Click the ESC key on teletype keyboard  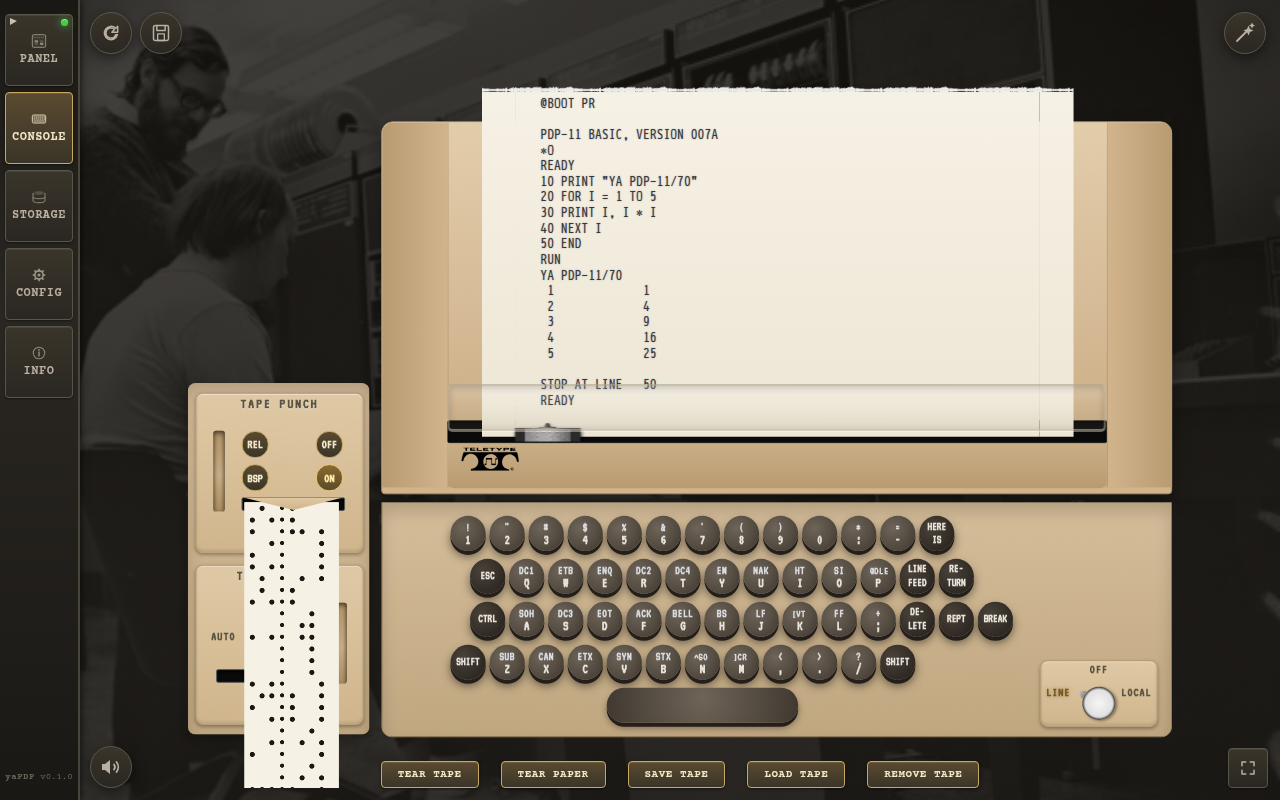click(x=488, y=577)
